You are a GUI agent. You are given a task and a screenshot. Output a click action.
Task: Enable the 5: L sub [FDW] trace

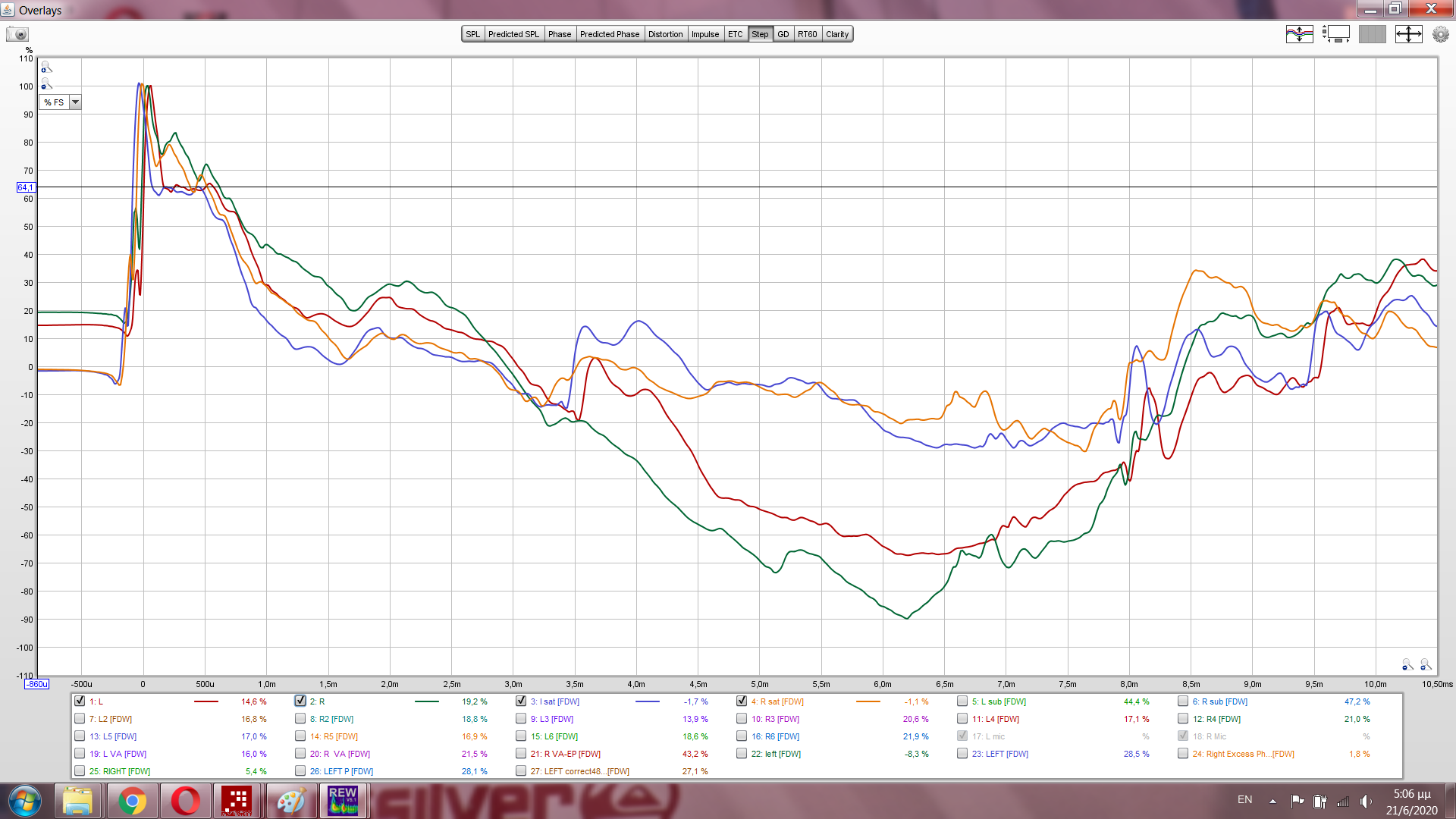tap(962, 701)
